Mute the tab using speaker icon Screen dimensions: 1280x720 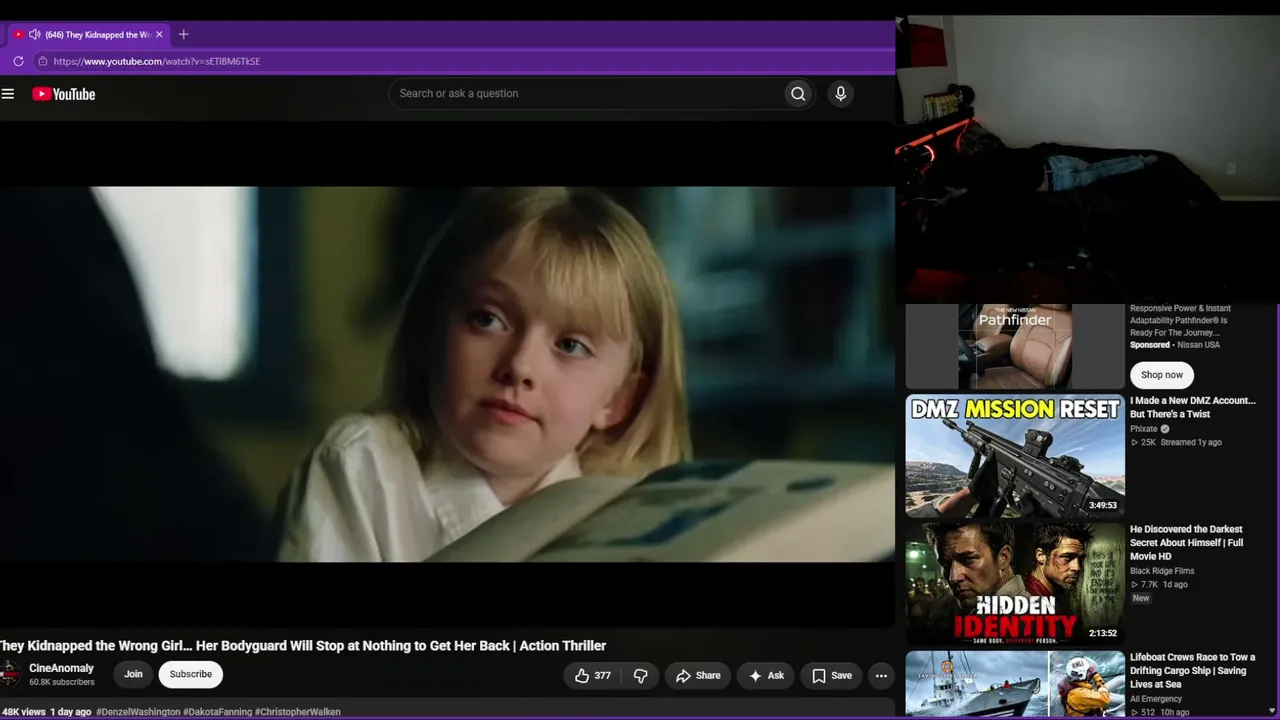click(35, 34)
